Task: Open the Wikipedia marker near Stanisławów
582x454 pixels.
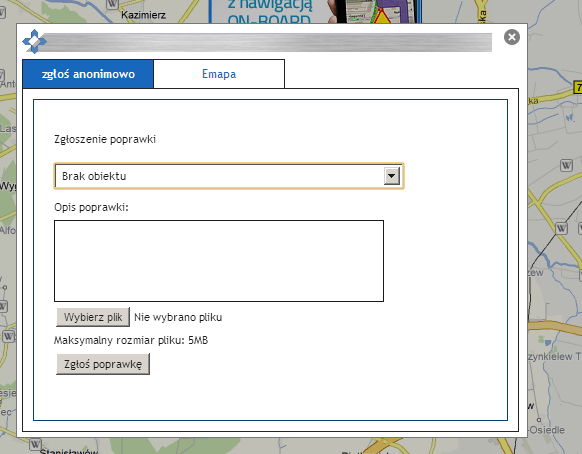Action: click(35, 444)
